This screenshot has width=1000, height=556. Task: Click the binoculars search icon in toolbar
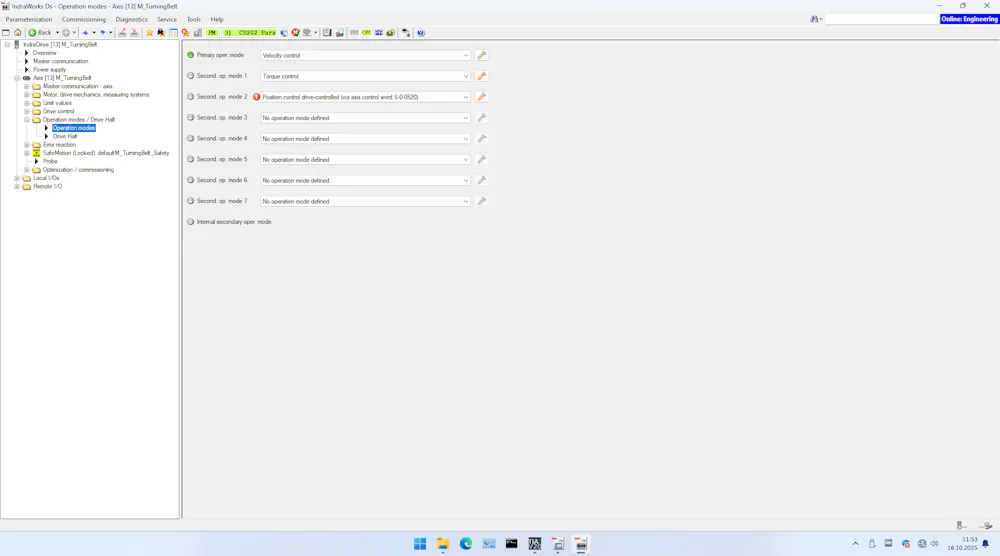point(161,33)
